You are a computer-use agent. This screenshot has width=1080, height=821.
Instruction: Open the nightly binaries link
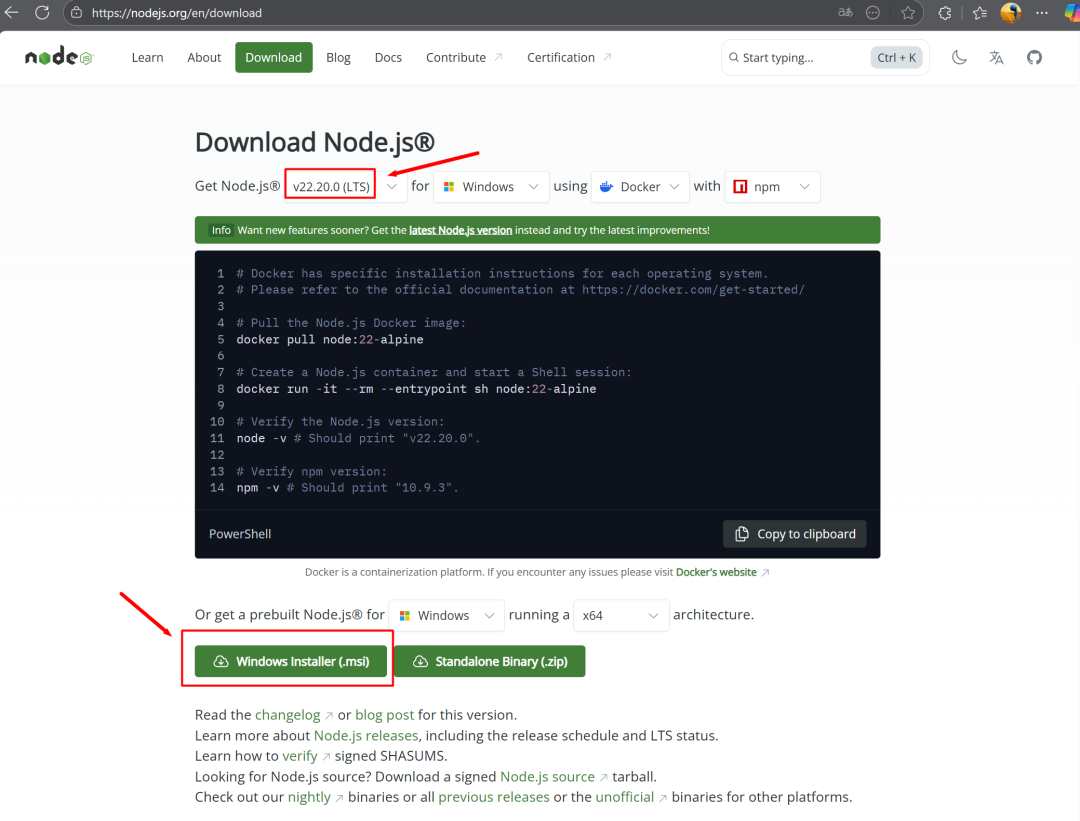309,797
